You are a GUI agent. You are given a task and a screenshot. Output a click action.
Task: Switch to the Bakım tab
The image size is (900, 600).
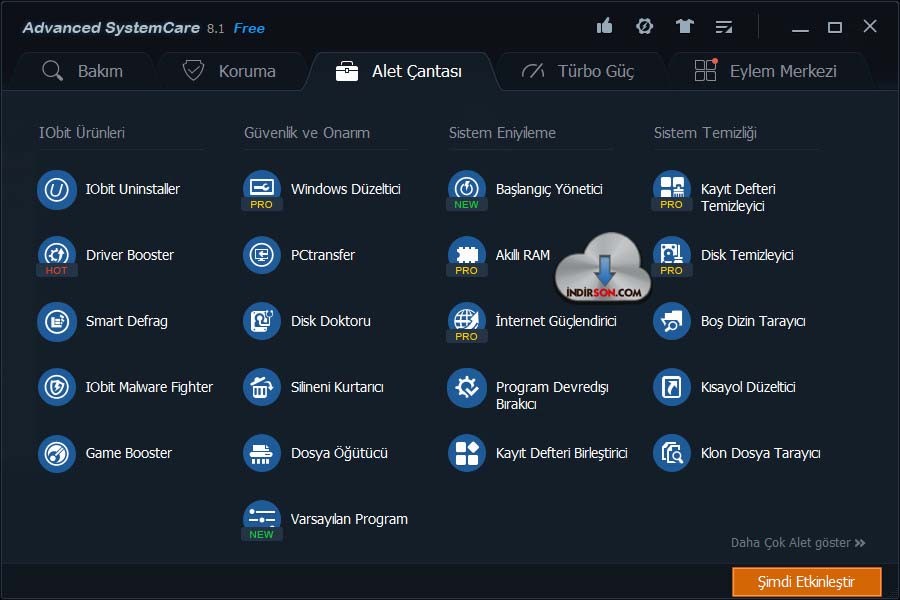(83, 71)
